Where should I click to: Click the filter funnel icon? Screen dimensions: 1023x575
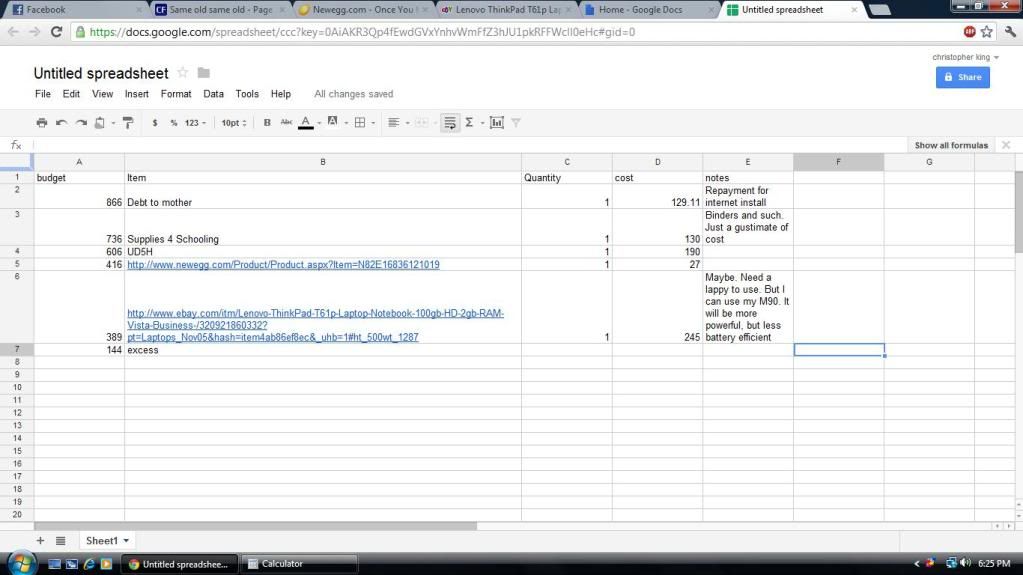click(x=515, y=123)
